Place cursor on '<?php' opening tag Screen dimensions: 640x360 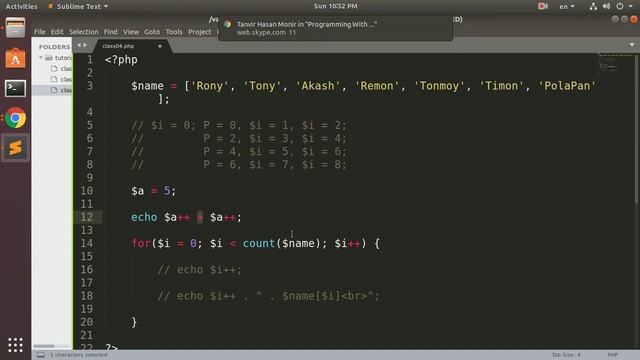coord(121,60)
